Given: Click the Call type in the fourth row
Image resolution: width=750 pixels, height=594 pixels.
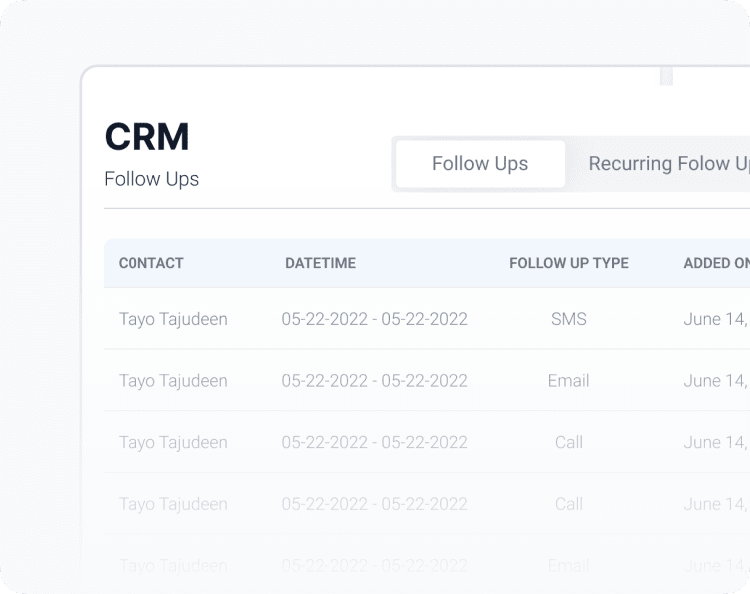Looking at the screenshot, I should coord(569,504).
